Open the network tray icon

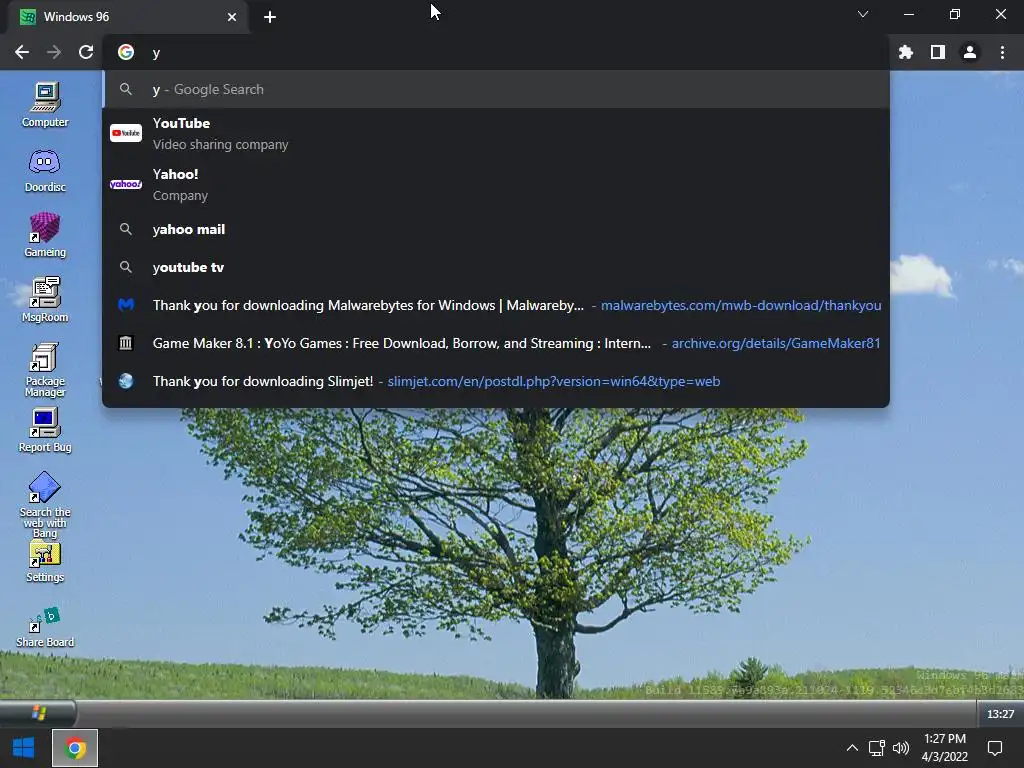point(876,748)
